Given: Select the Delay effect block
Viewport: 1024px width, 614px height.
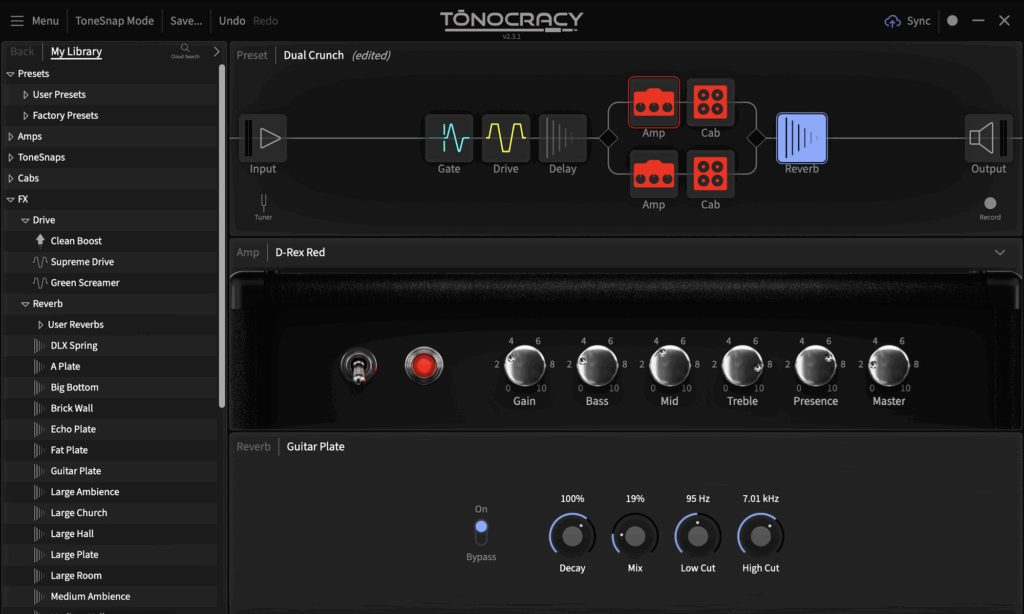Looking at the screenshot, I should coord(562,138).
